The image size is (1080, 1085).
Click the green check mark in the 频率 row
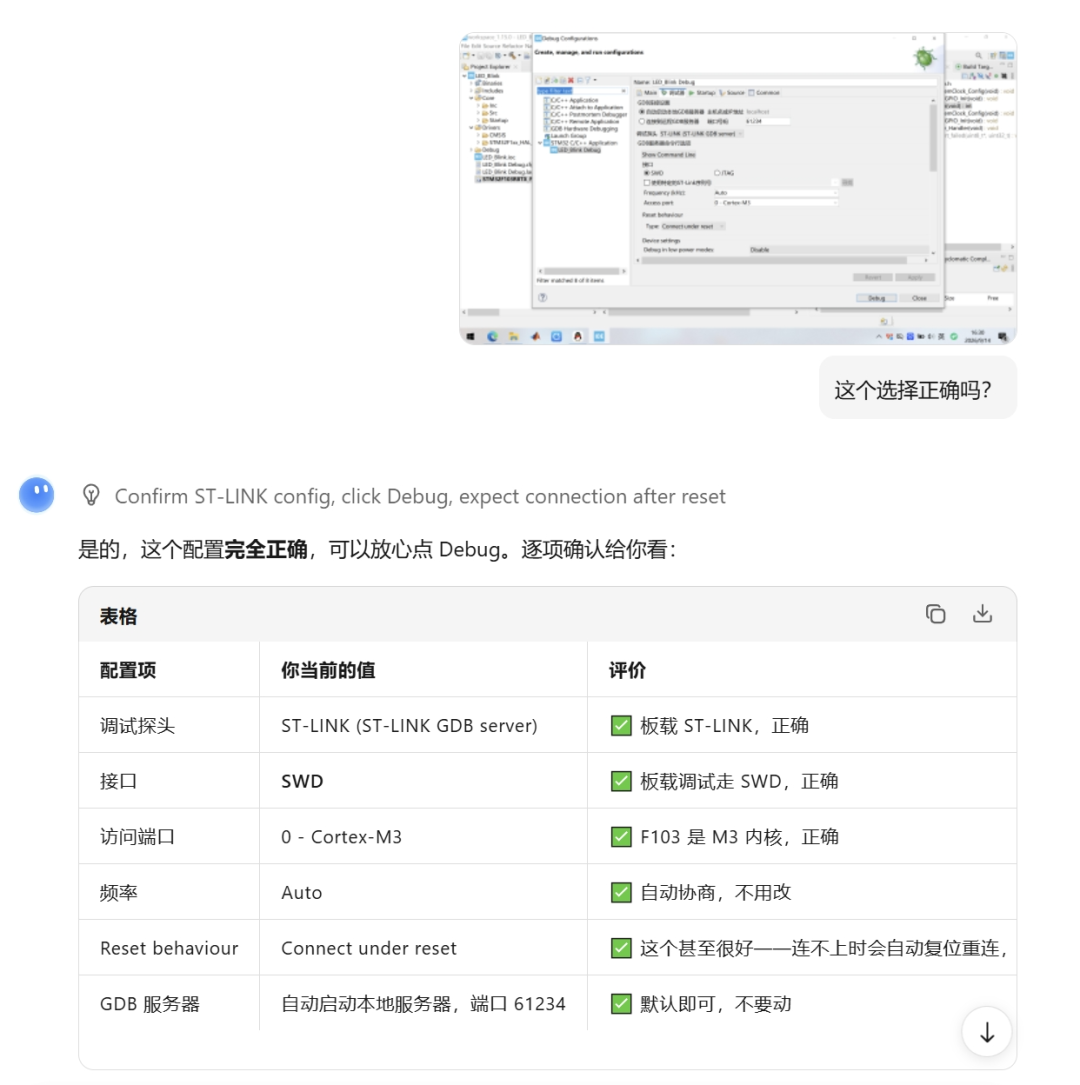621,893
